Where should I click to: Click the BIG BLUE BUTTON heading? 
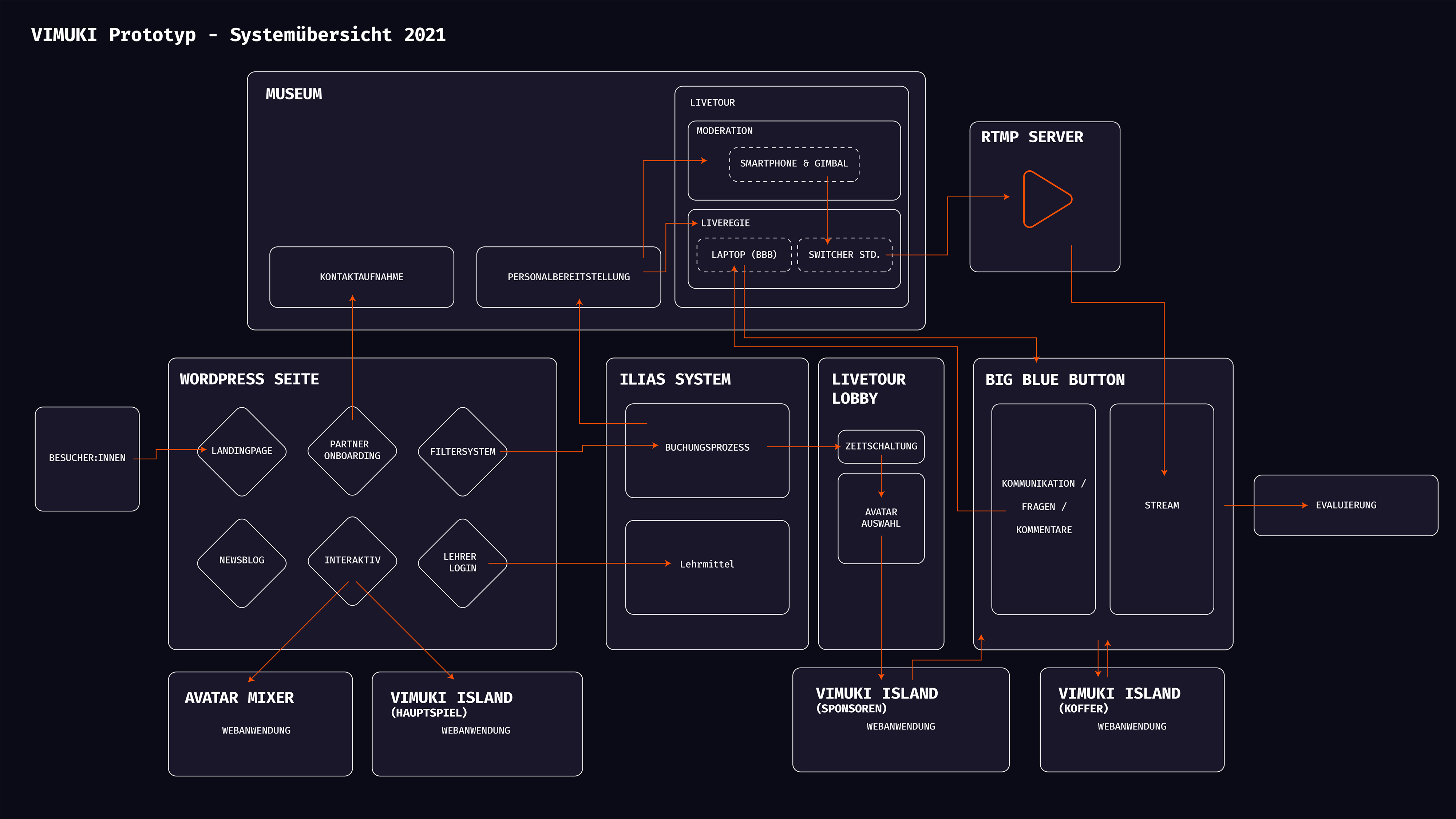(1055, 380)
